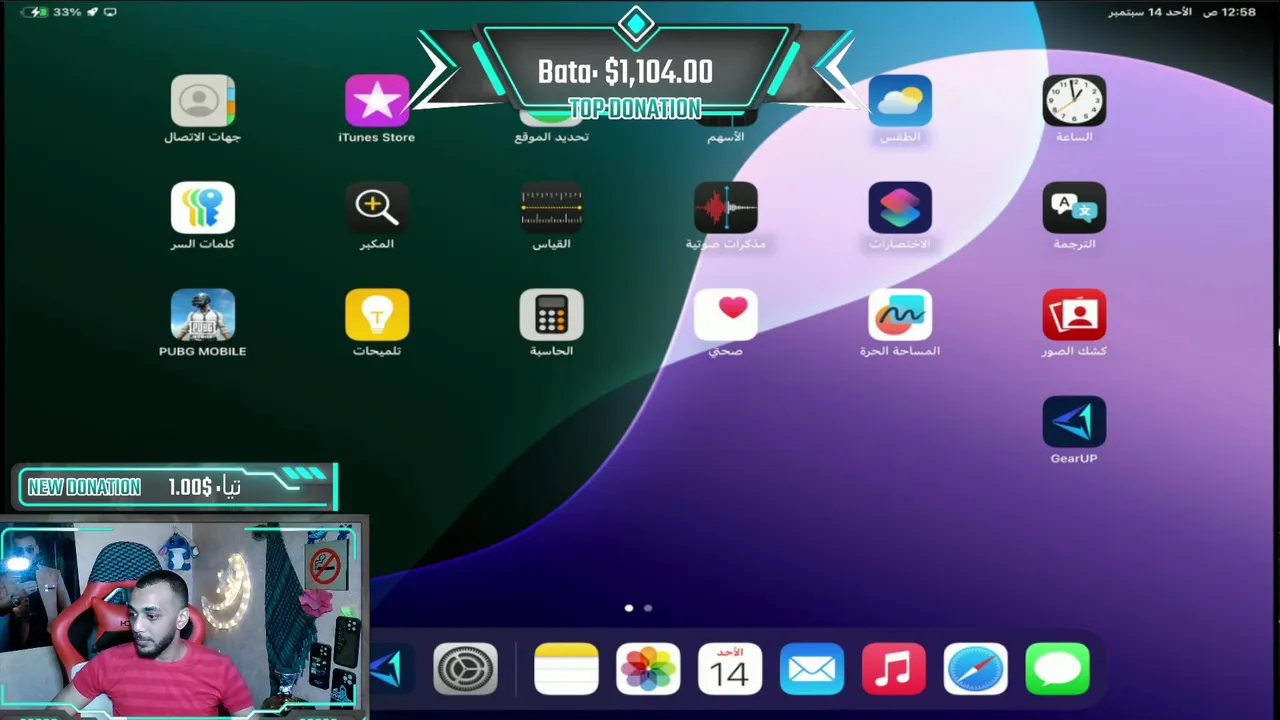Open the Passwords app (كلمات السر)
This screenshot has width=1280, height=720.
(203, 207)
